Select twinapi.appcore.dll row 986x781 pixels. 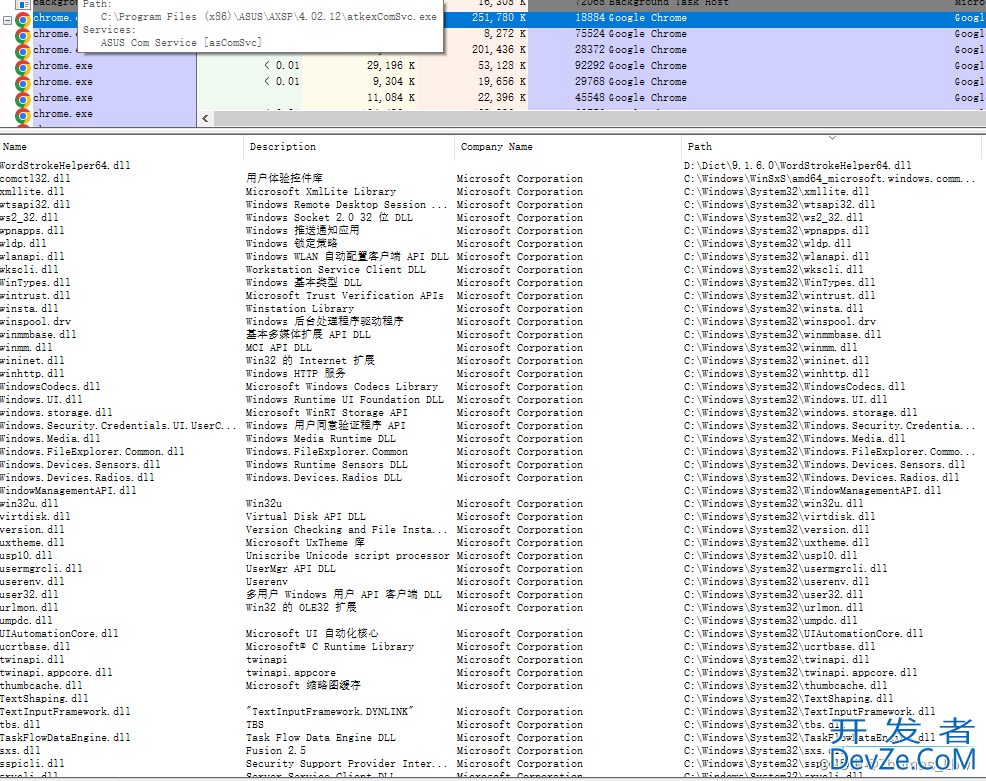(493, 672)
